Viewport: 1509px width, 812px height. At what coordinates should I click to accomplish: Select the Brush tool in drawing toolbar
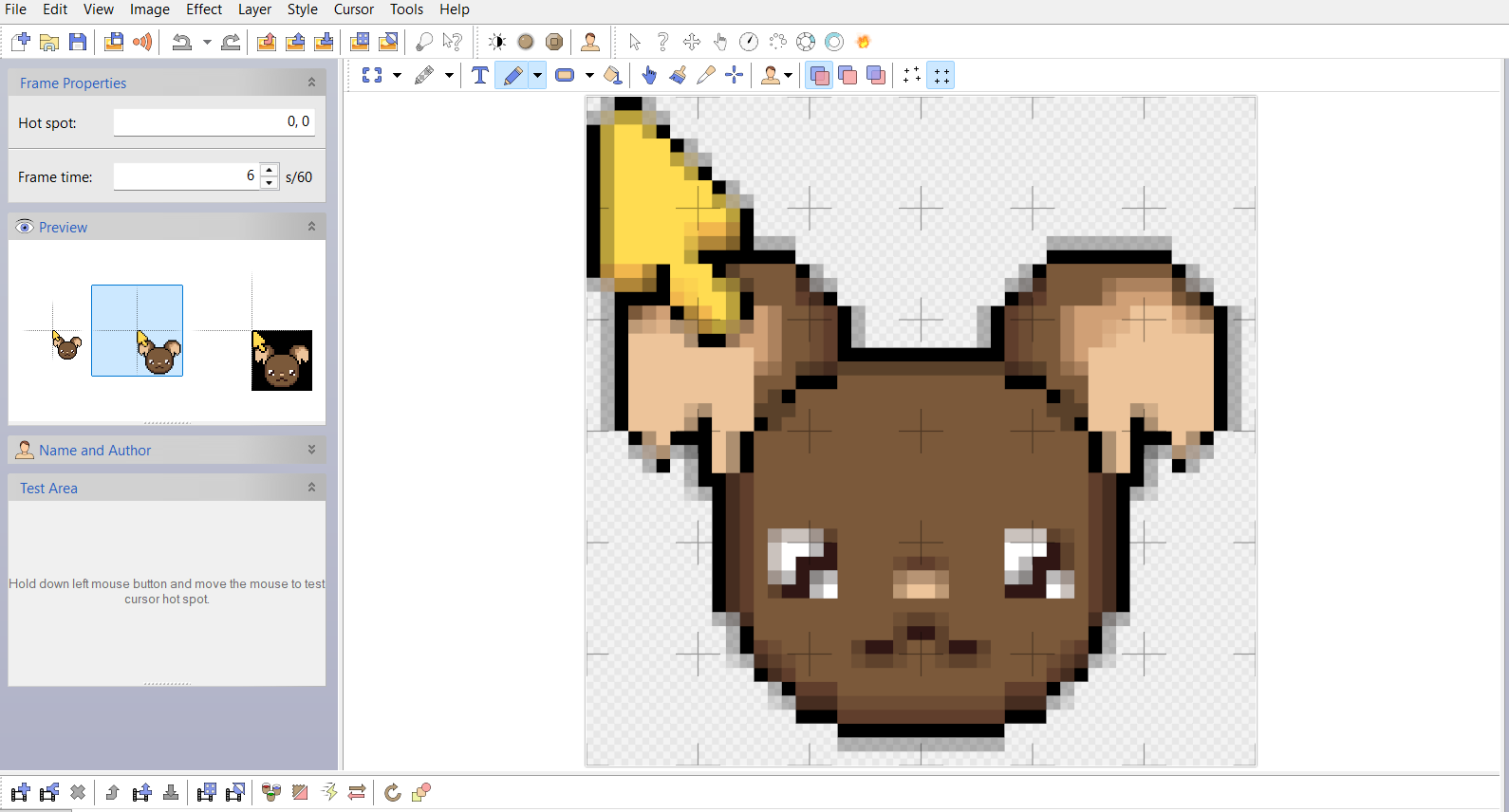tap(678, 76)
